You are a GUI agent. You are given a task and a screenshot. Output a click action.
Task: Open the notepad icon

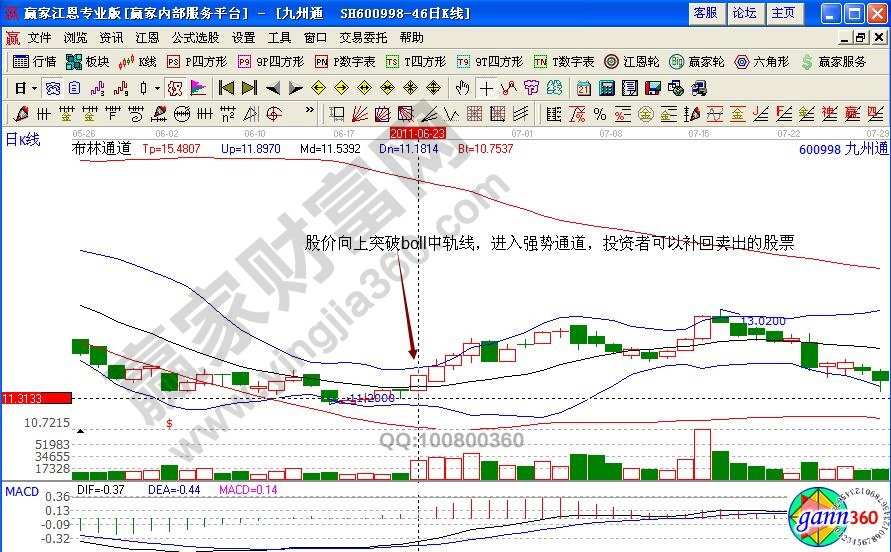[630, 88]
